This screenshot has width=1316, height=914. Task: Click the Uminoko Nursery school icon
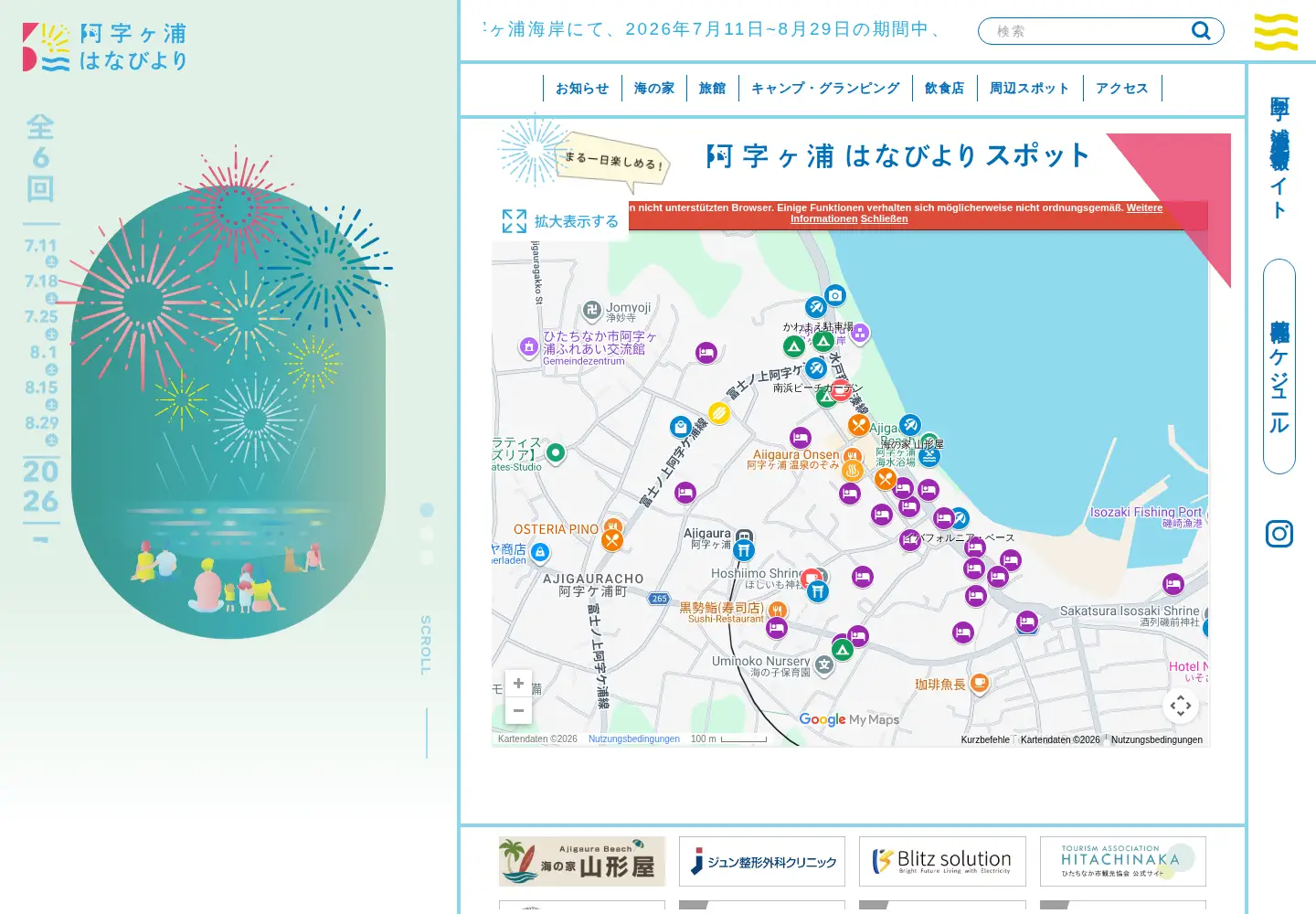click(x=824, y=664)
